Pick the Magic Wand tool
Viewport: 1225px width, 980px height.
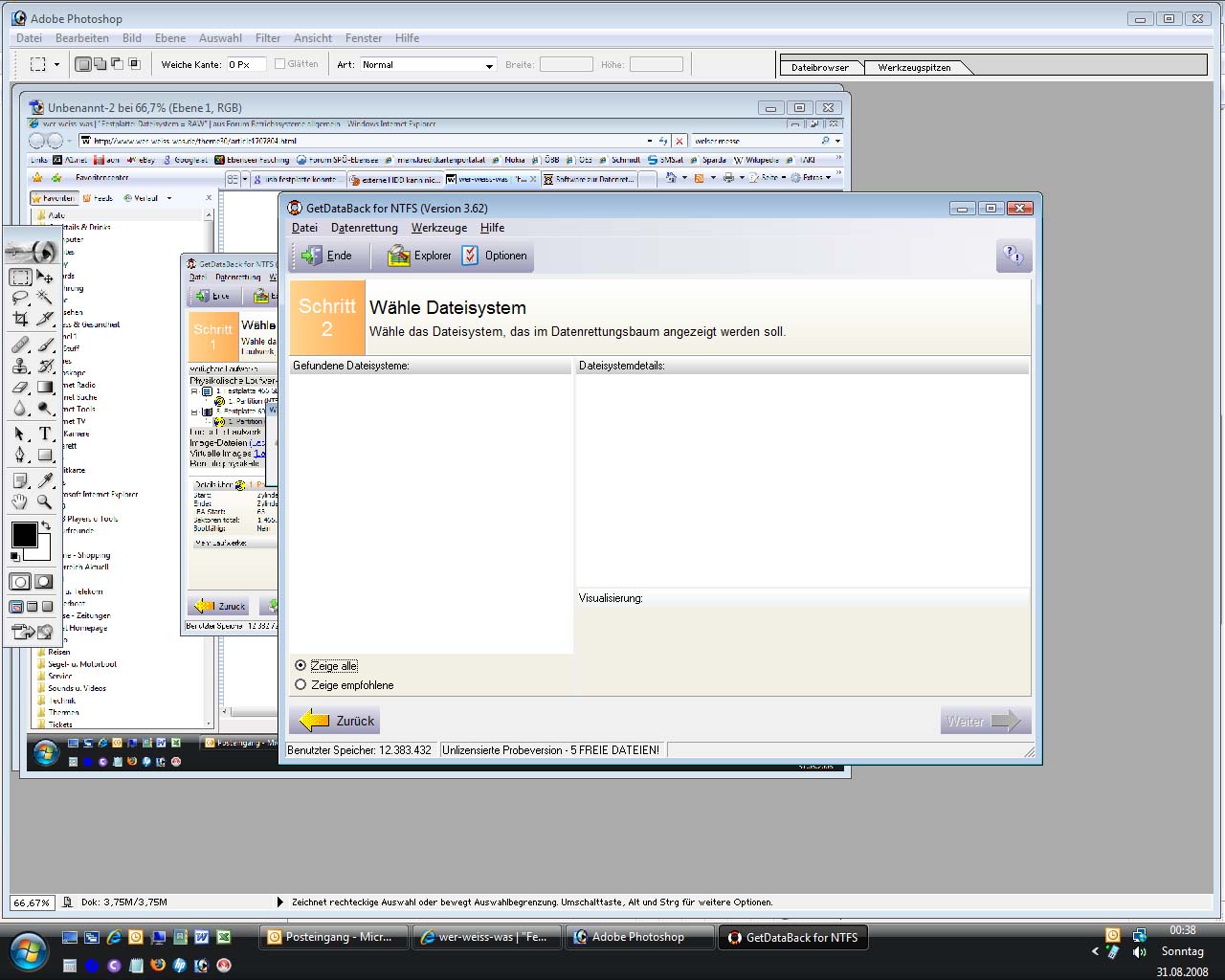[x=45, y=298]
